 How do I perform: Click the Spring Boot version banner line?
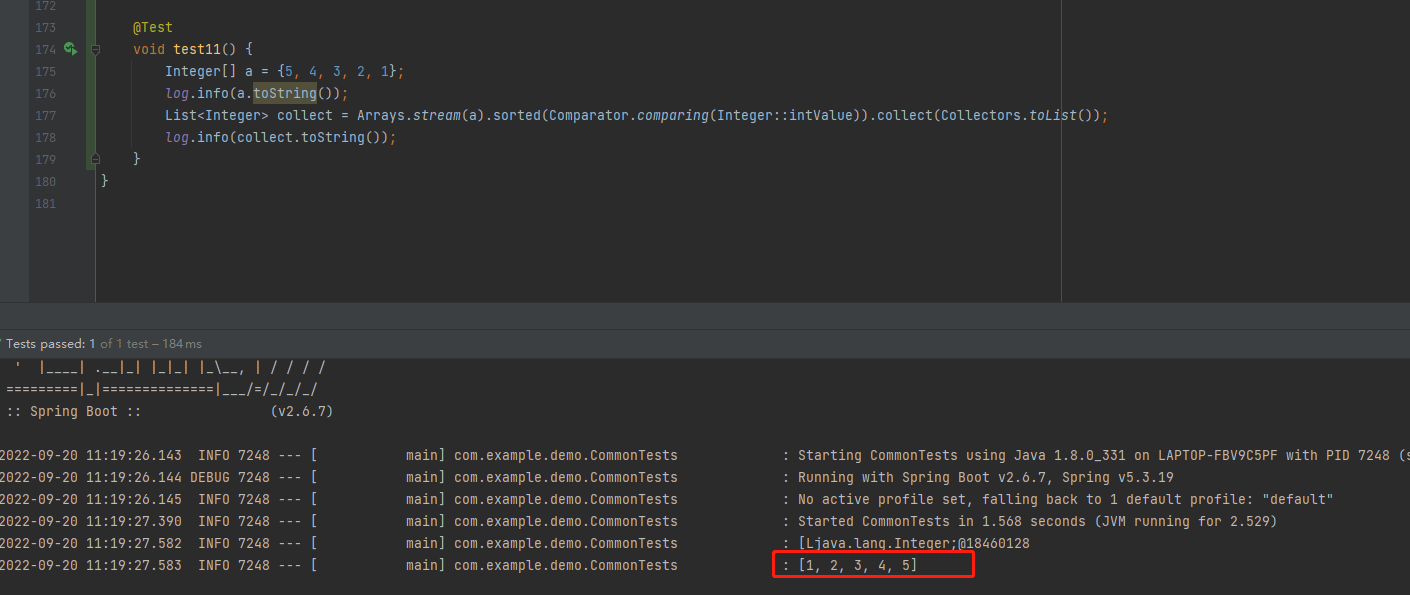170,411
